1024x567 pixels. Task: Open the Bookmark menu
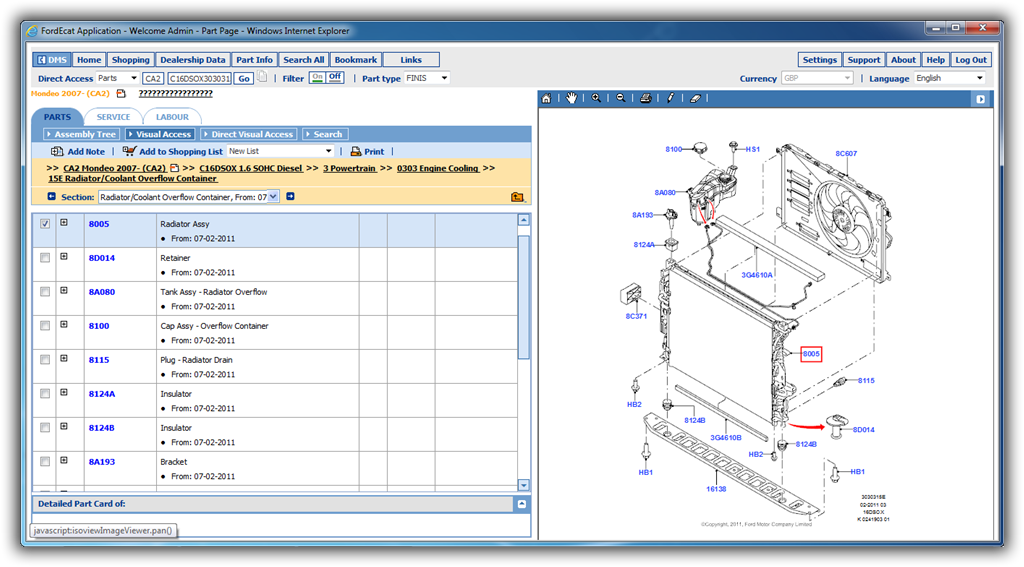pos(356,59)
